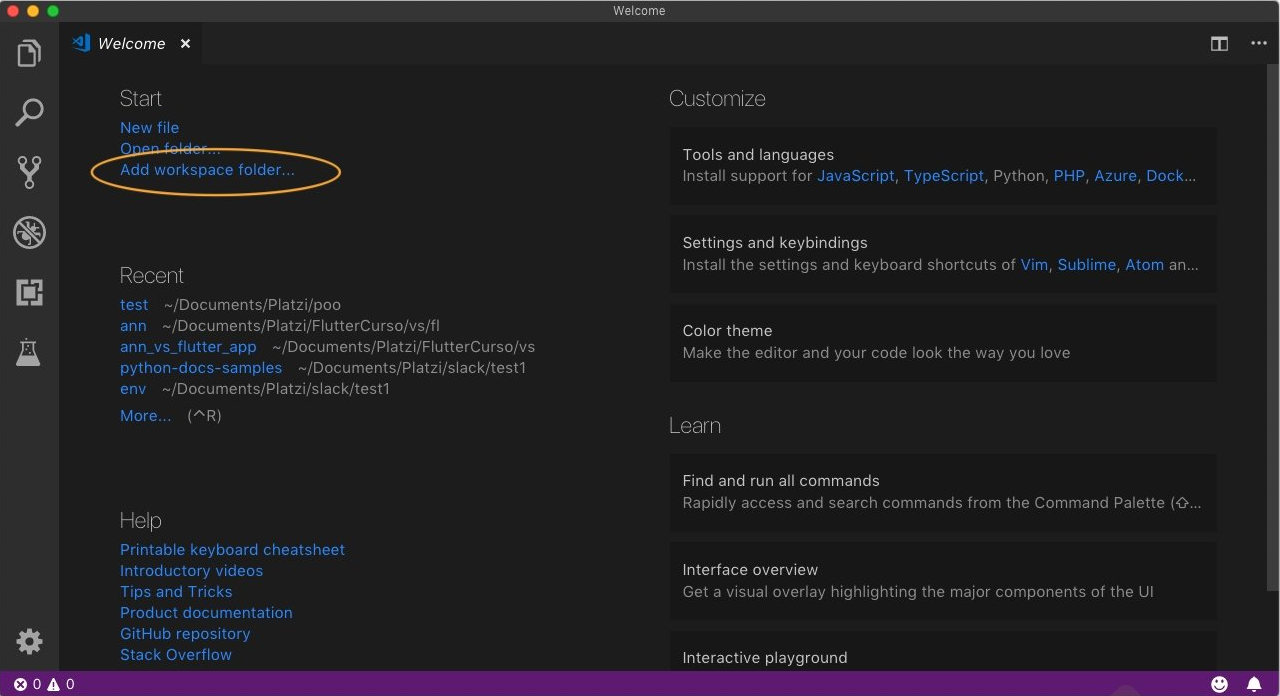
Task: Click the ~/Documents/Platzi/FlutterCurso/vs/fl path text
Action: coord(301,326)
